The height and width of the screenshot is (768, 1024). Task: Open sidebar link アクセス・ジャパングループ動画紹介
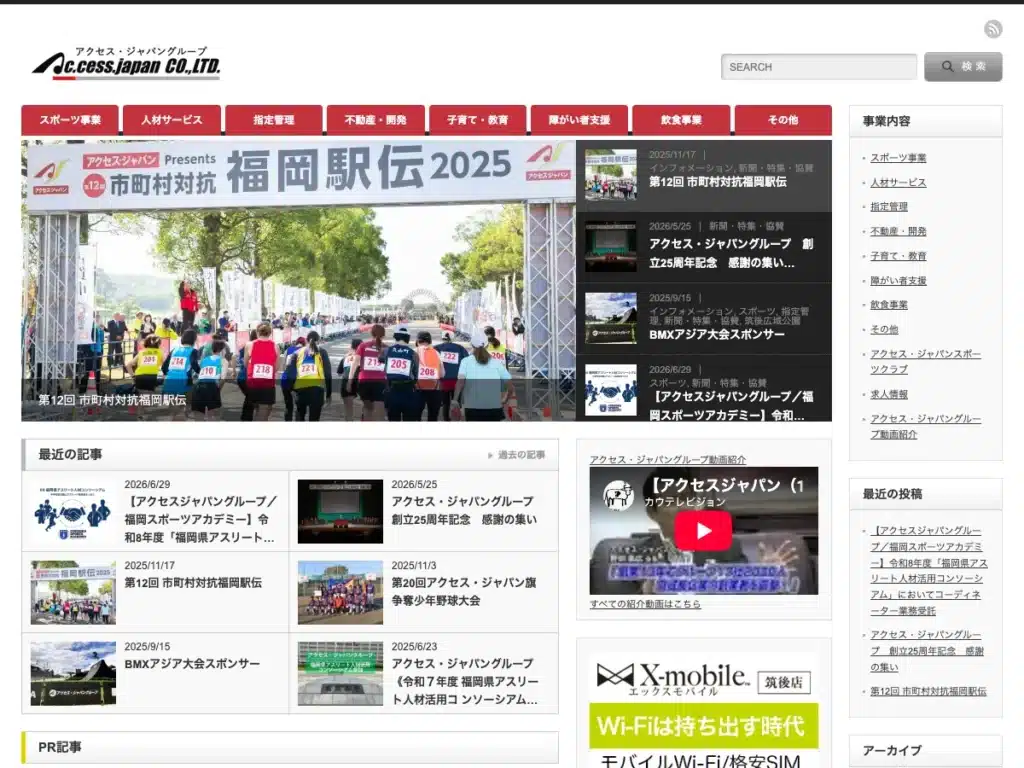point(925,426)
